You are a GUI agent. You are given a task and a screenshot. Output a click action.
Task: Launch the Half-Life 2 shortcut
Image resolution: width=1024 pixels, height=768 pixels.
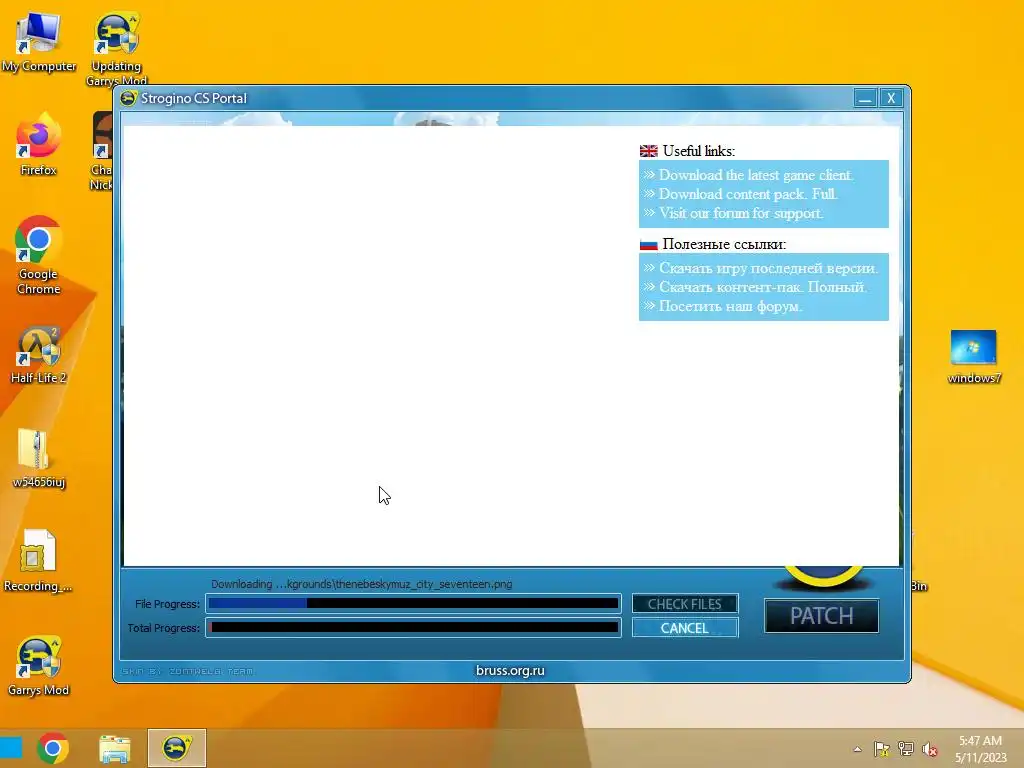[38, 355]
